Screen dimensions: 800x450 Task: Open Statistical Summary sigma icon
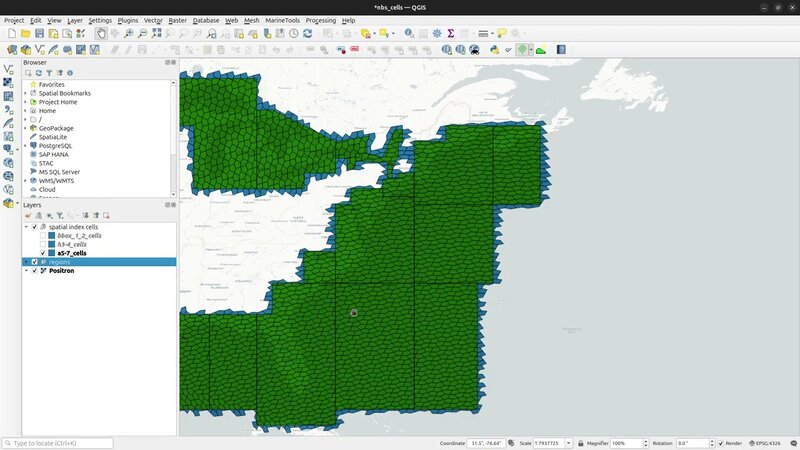(451, 34)
